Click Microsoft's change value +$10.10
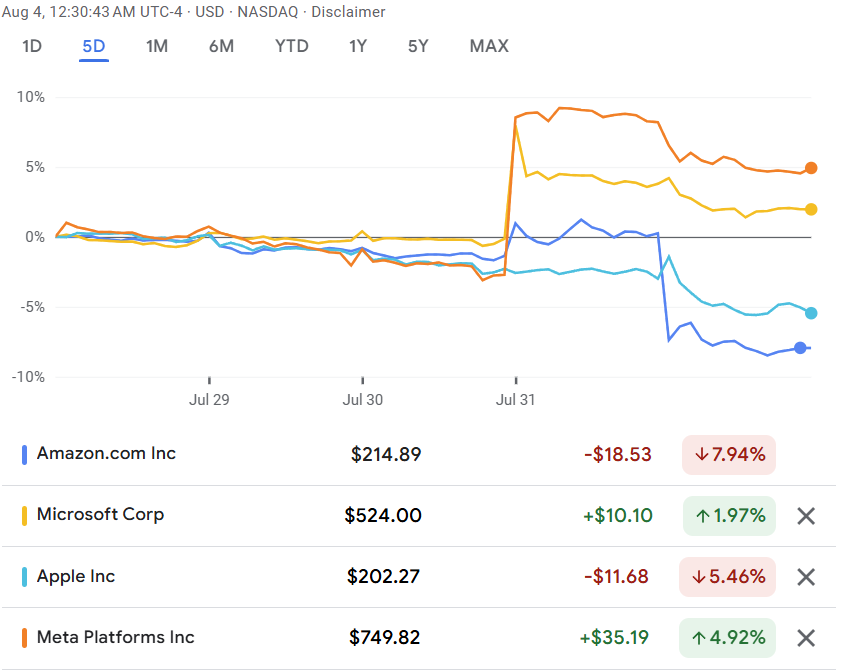The image size is (845, 672). click(618, 515)
